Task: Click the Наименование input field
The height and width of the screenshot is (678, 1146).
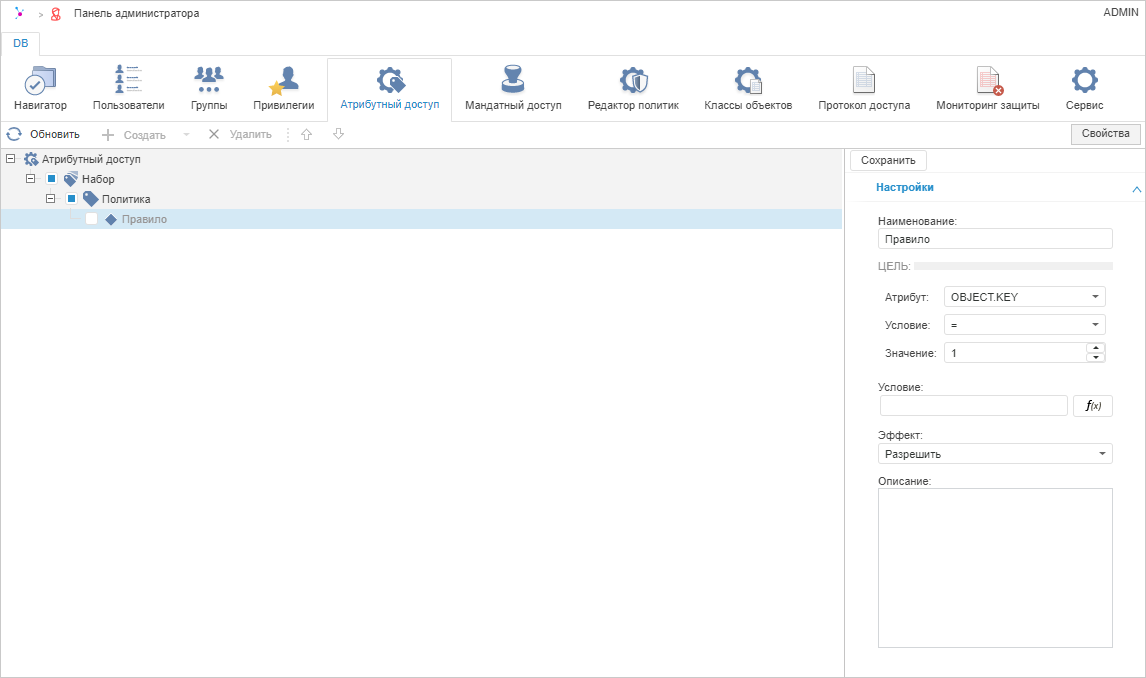Action: pyautogui.click(x=994, y=239)
